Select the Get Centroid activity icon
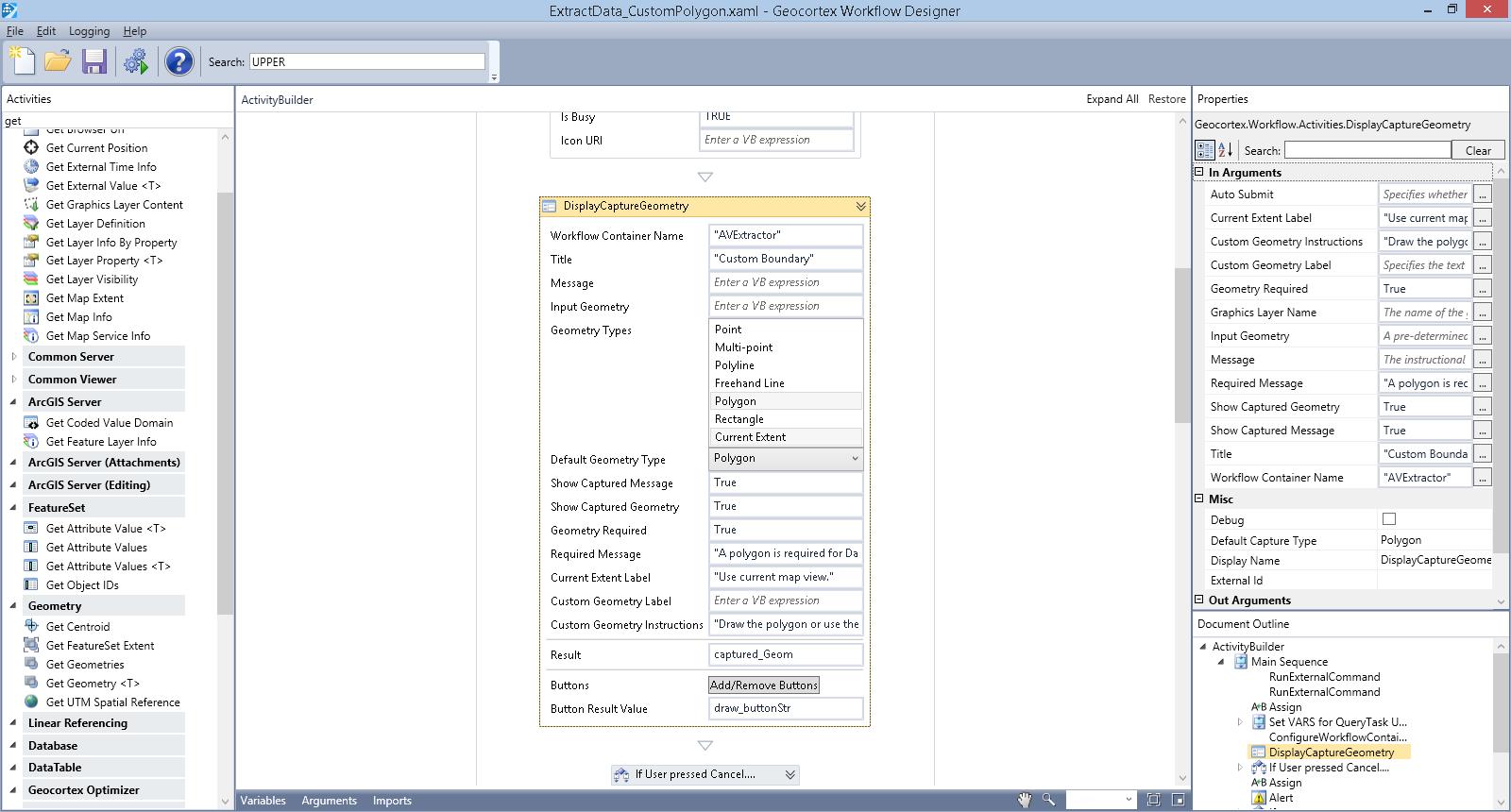Image resolution: width=1511 pixels, height=812 pixels. click(x=31, y=626)
